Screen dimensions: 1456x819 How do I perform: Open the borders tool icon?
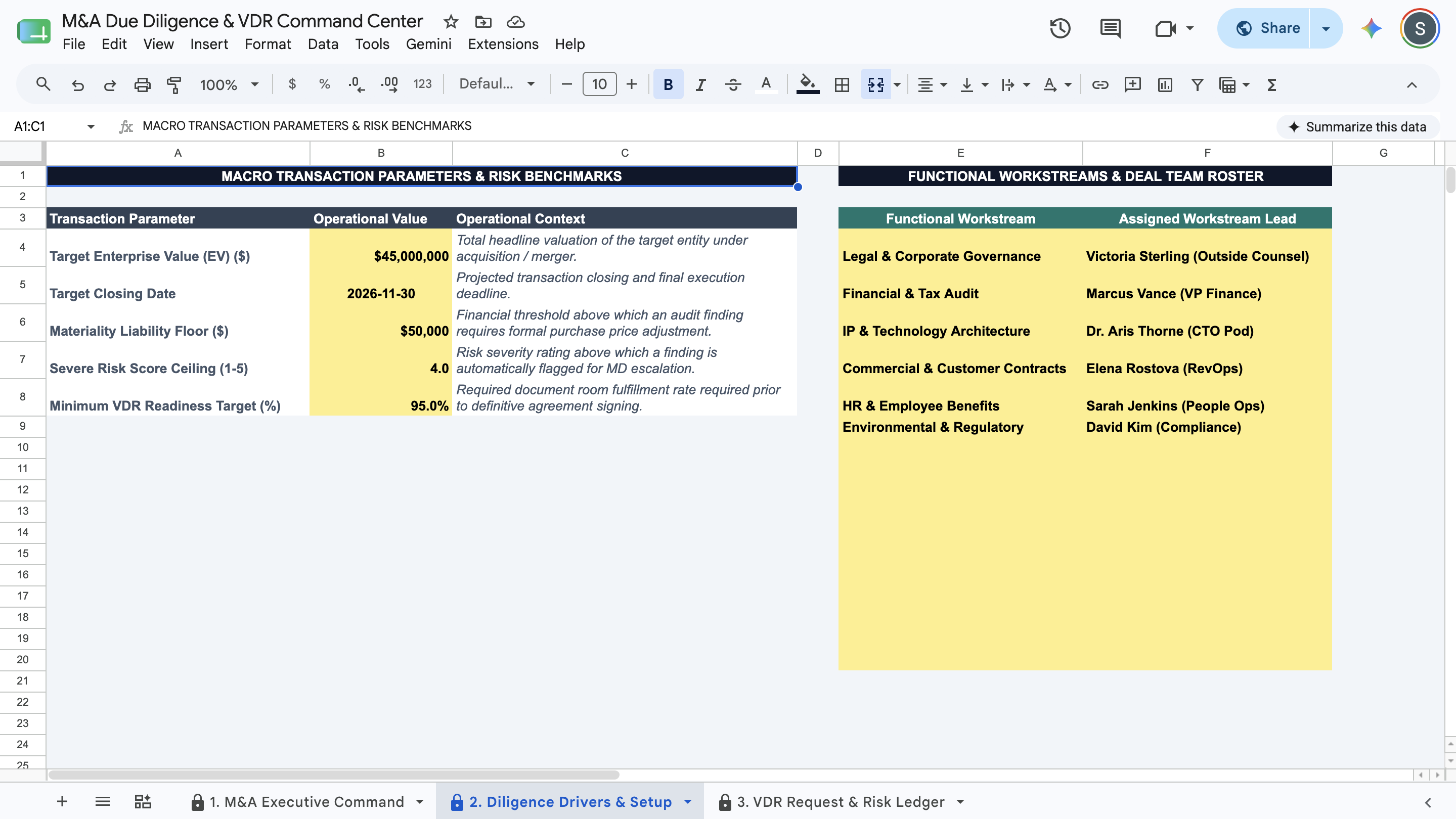coord(842,85)
